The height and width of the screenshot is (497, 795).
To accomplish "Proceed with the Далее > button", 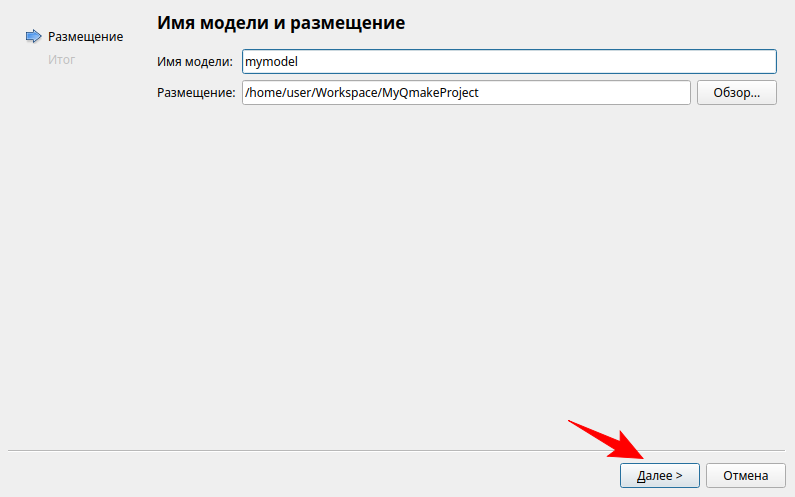I will click(x=659, y=475).
